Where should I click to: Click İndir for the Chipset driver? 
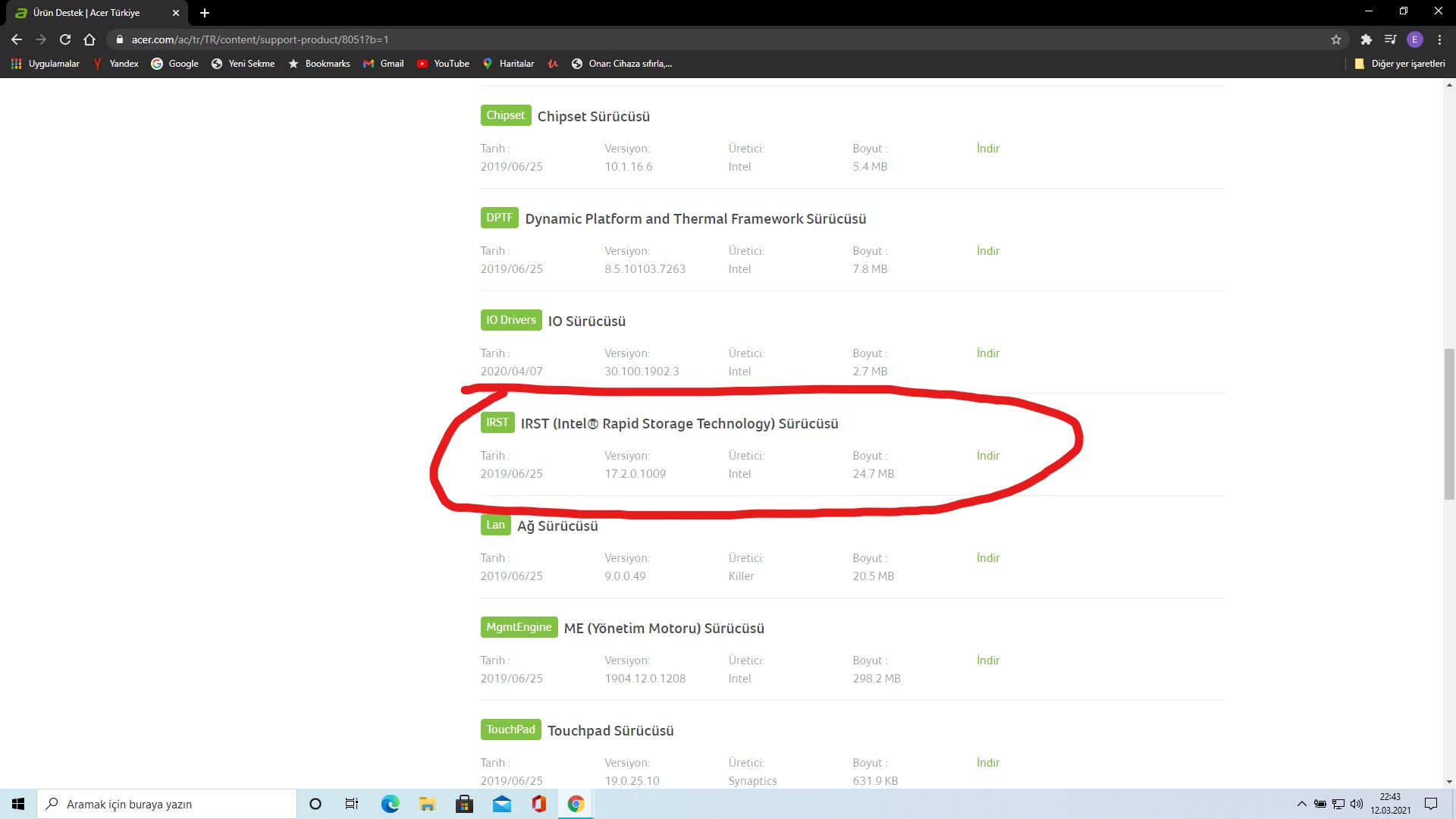pyautogui.click(x=987, y=149)
